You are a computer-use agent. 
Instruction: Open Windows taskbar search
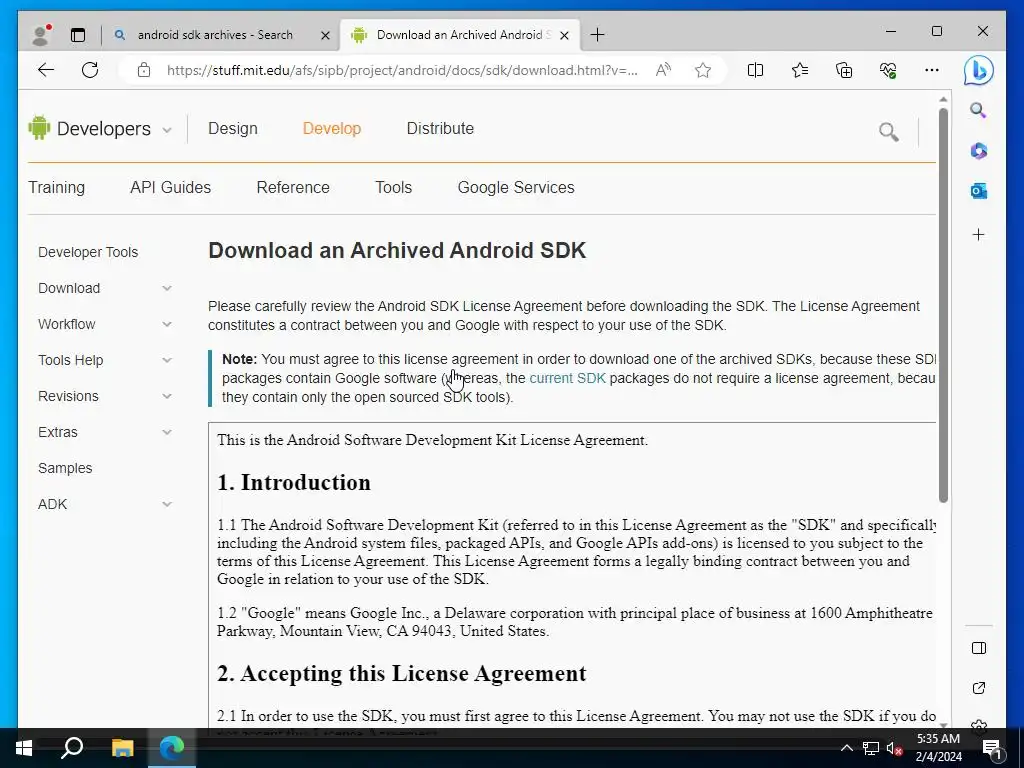(x=72, y=748)
